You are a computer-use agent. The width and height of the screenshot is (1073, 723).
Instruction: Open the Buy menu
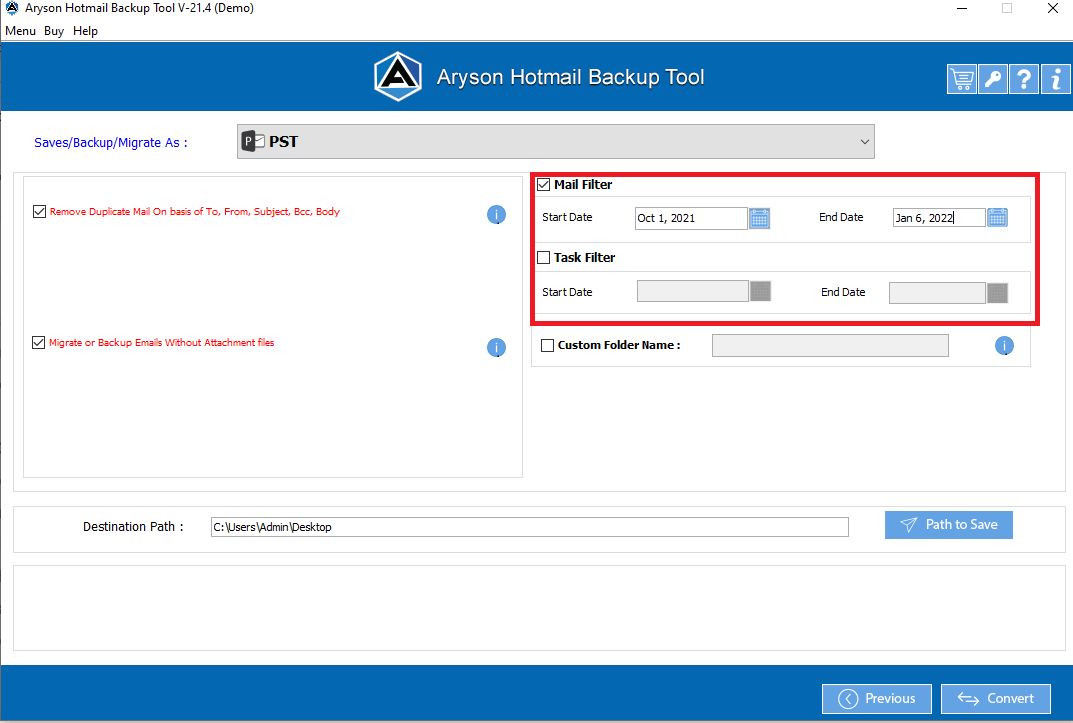[x=54, y=31]
